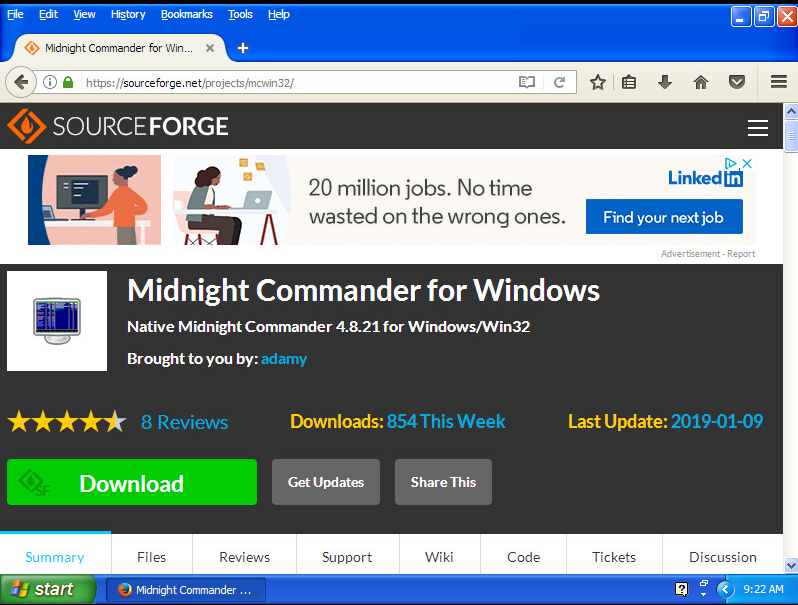Click Find your next job ad button

tap(664, 217)
